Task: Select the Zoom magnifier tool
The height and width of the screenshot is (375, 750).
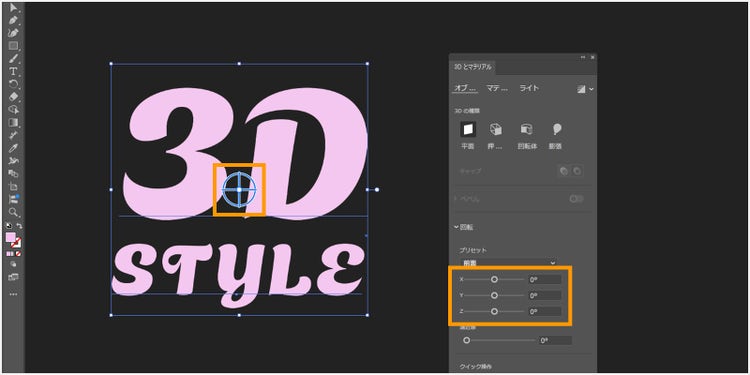Action: [13, 212]
